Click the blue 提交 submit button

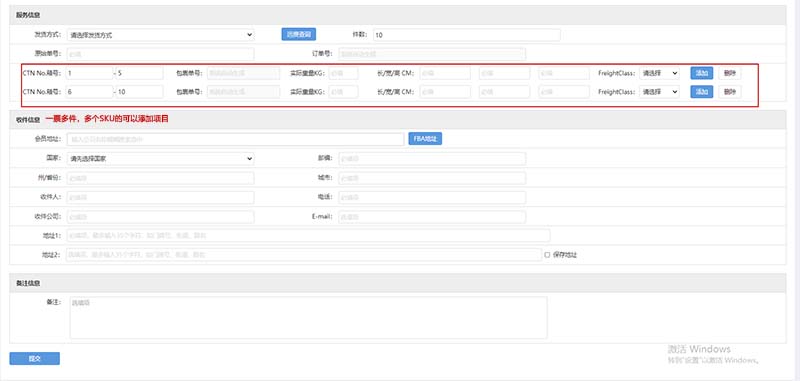[35, 359]
